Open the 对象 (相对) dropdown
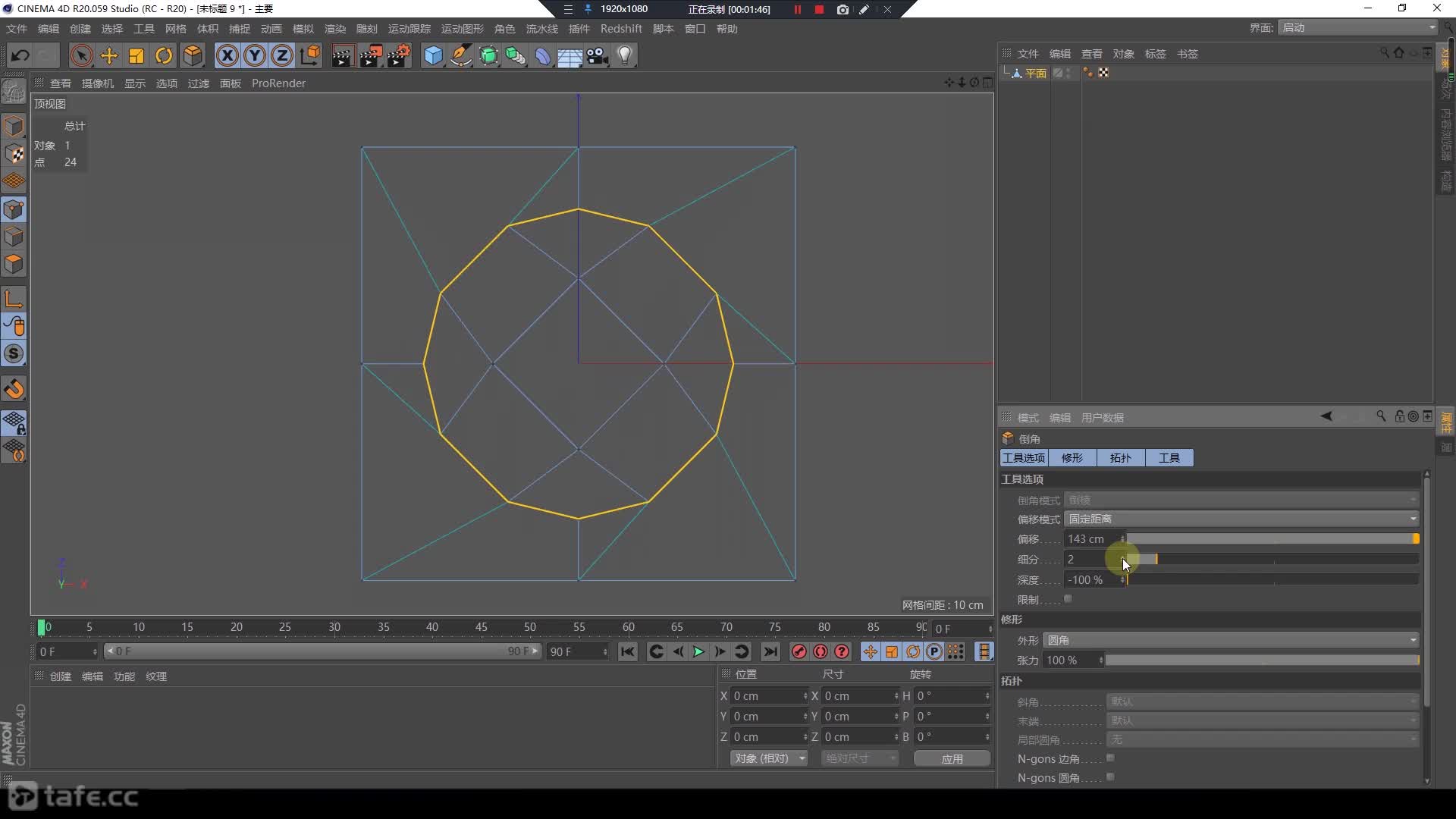The image size is (1456, 819). click(769, 758)
